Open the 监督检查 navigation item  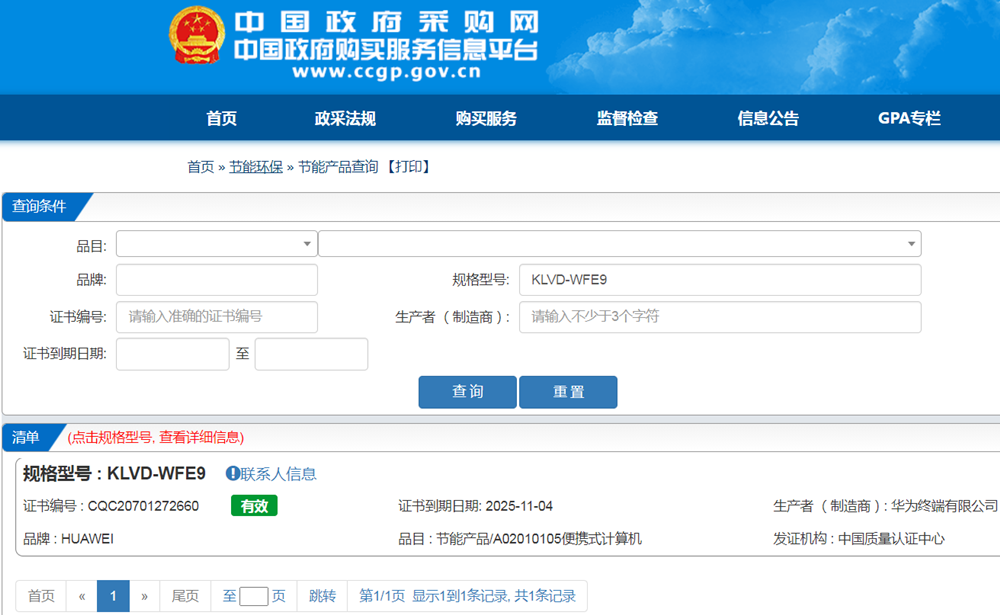tap(627, 118)
